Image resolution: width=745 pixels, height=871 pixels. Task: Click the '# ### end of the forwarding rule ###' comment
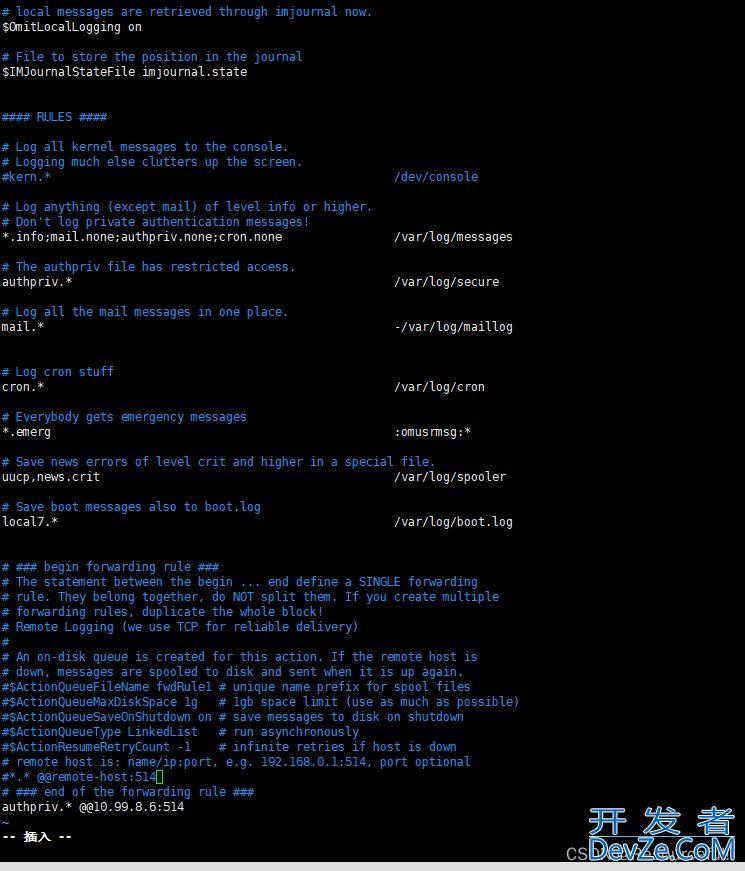[128, 792]
